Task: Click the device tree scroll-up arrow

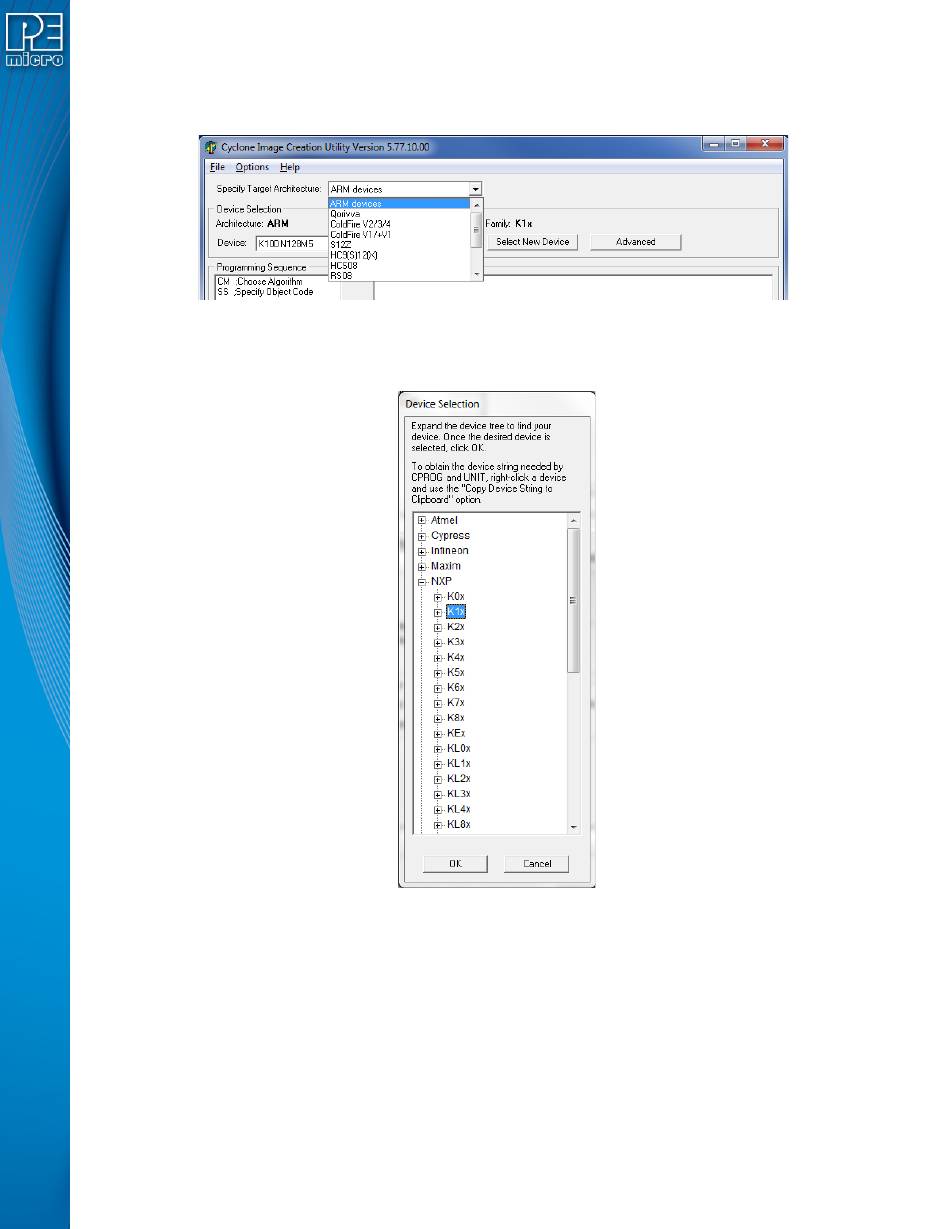Action: point(573,521)
